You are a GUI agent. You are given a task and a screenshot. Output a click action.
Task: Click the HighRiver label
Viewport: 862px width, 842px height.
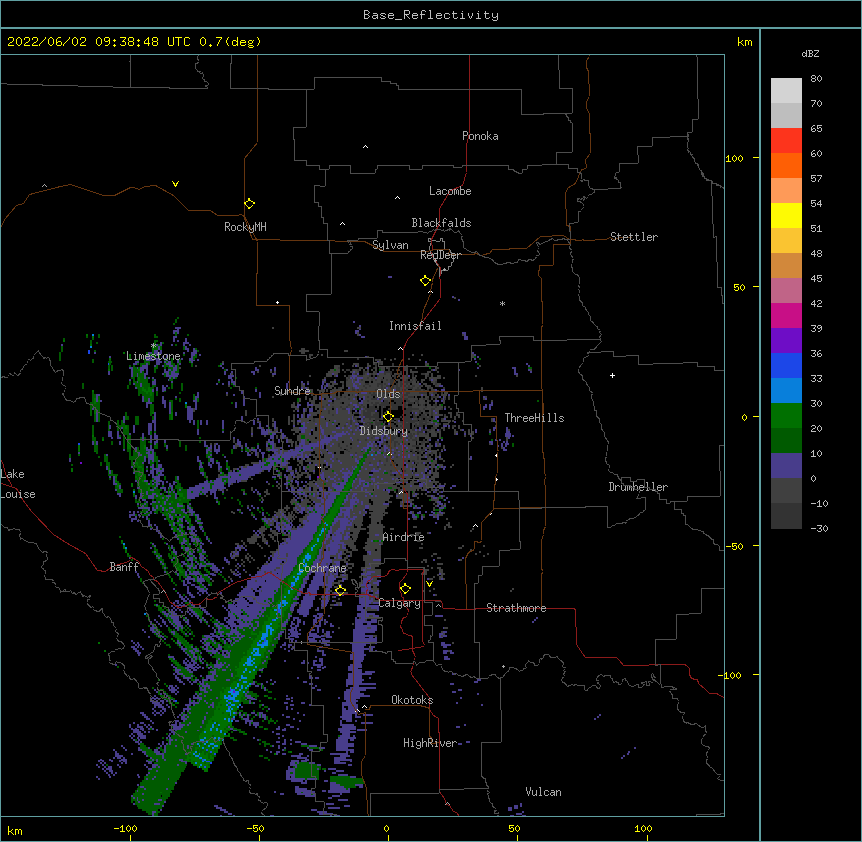pyautogui.click(x=430, y=743)
